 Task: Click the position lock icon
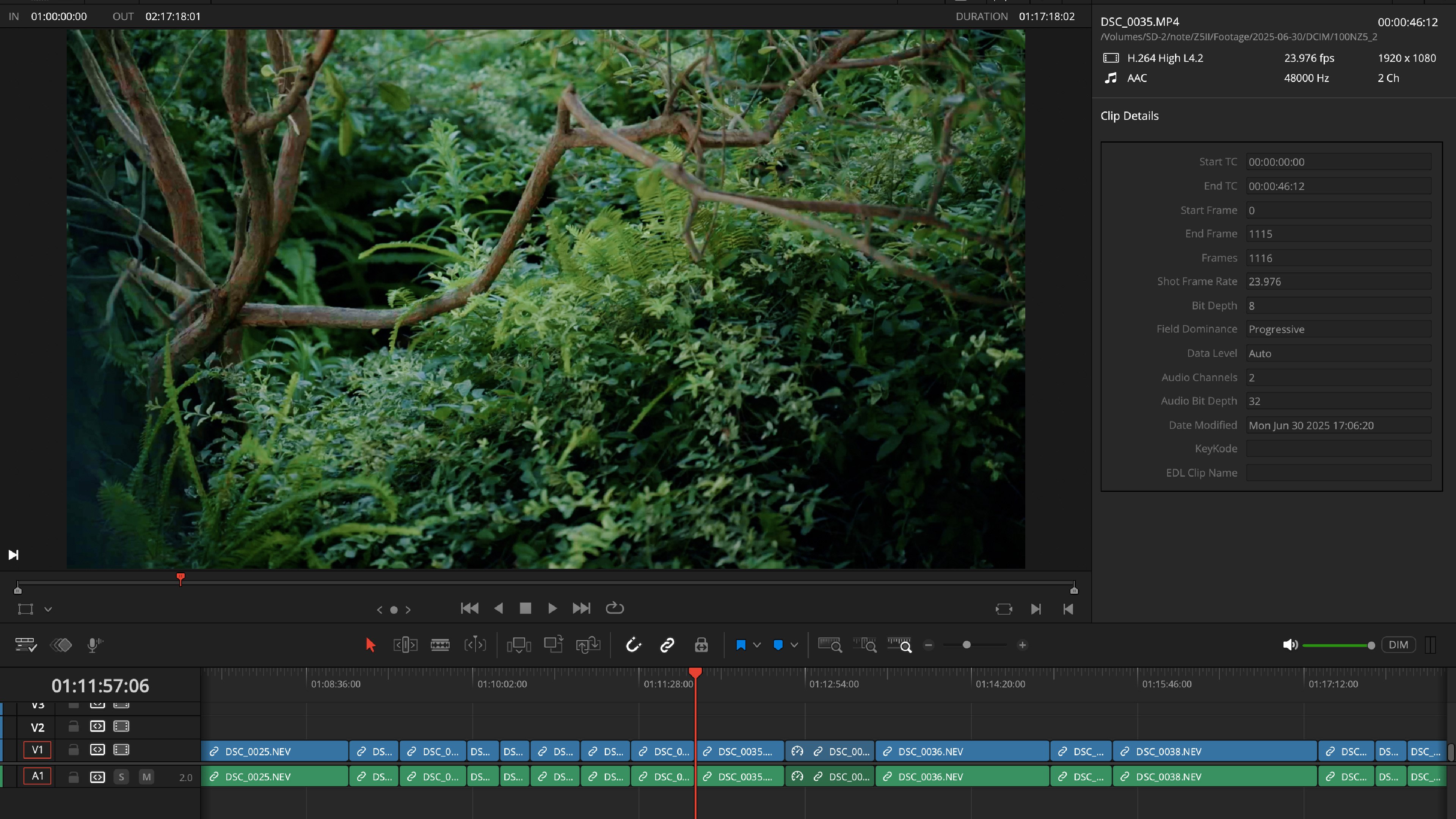click(701, 645)
